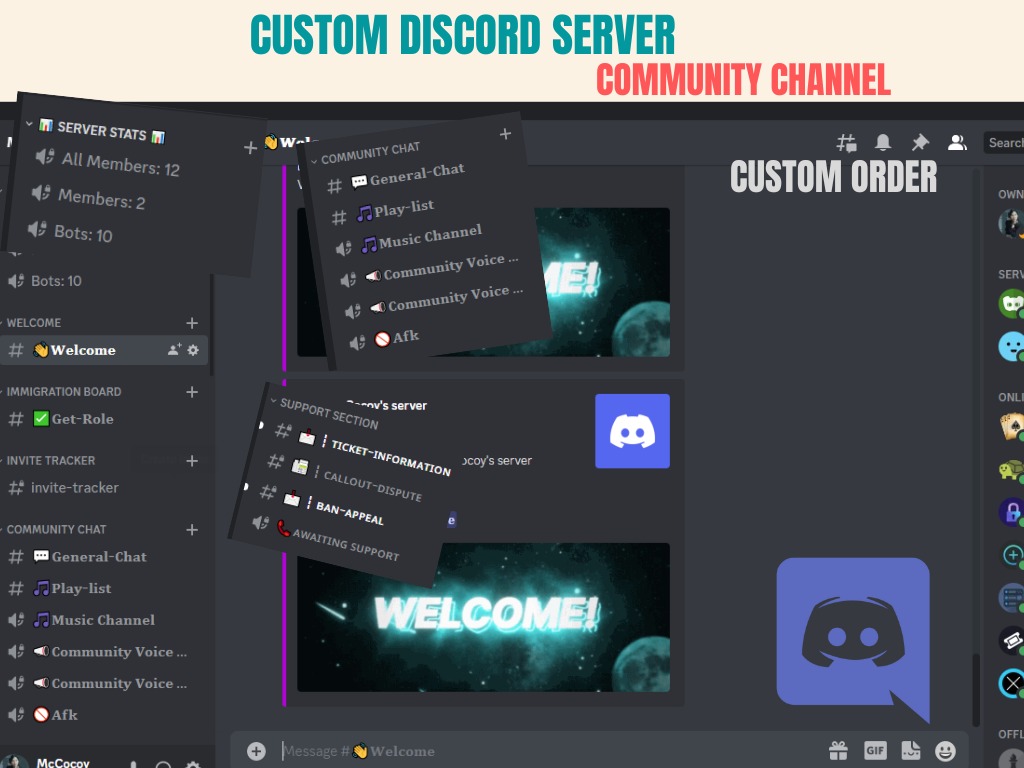The image size is (1024, 768).
Task: Open notification settings via the bell icon
Action: 883,142
